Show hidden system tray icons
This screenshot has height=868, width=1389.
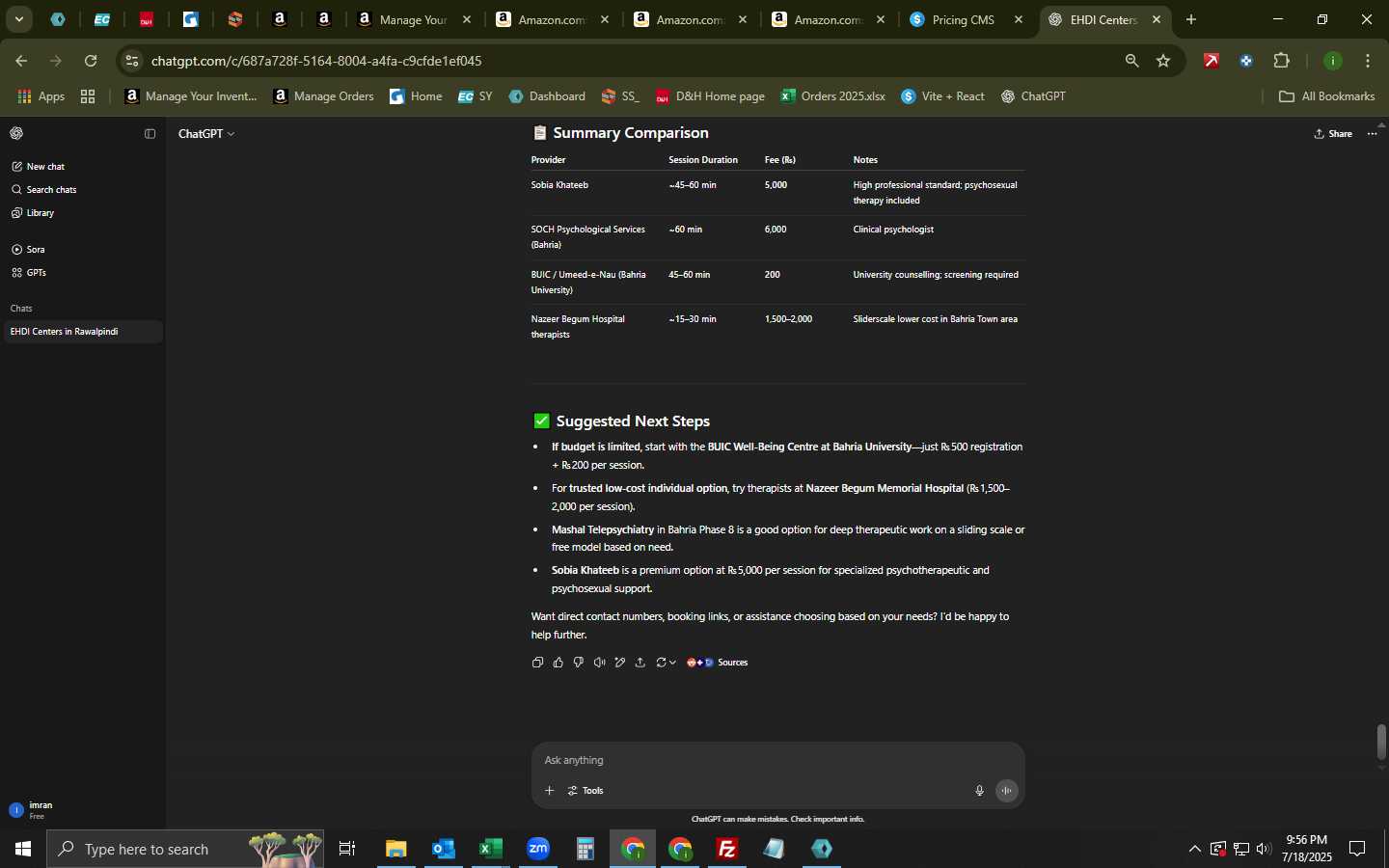click(1194, 849)
